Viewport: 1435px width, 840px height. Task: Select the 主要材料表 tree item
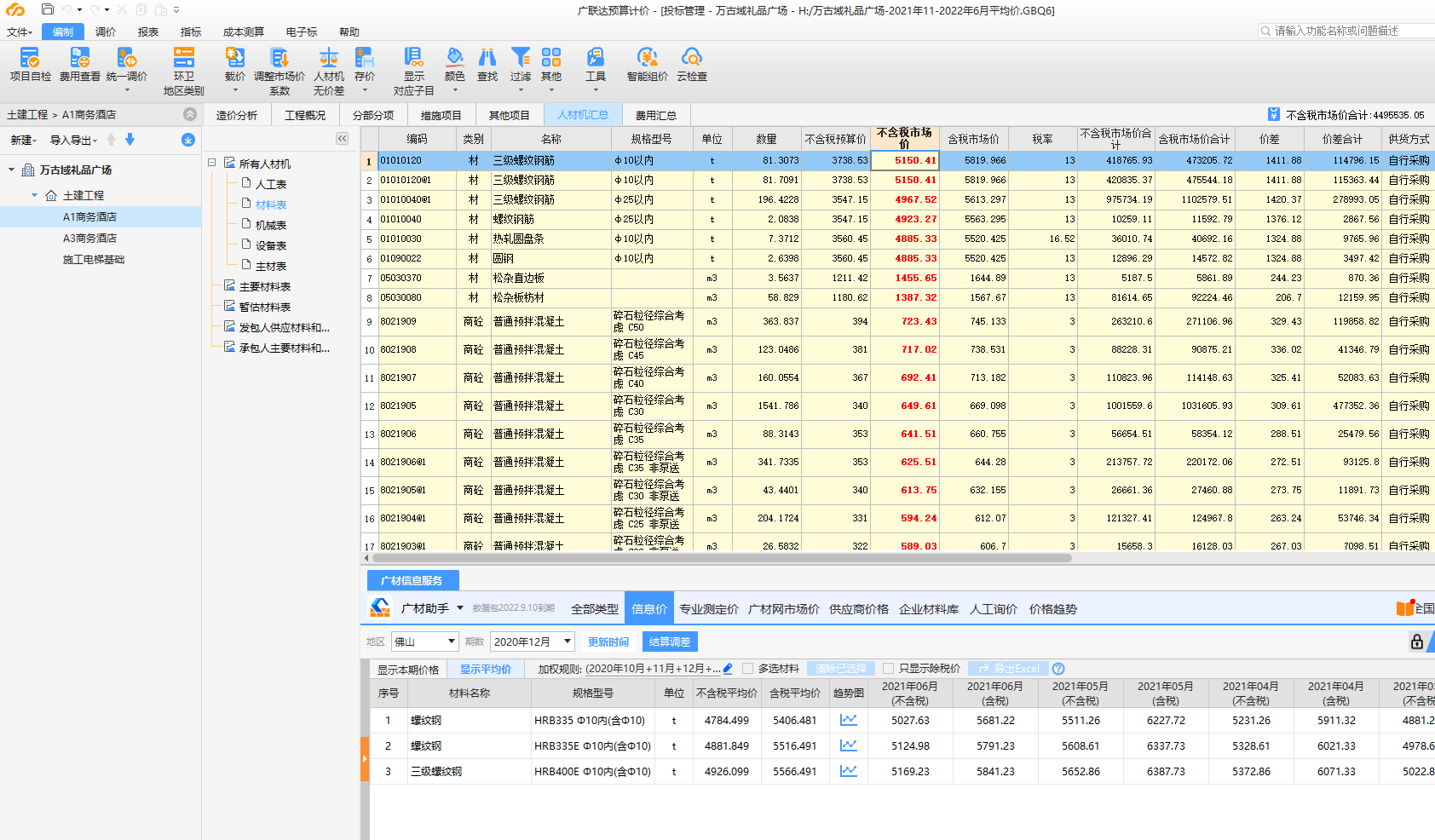(x=265, y=286)
